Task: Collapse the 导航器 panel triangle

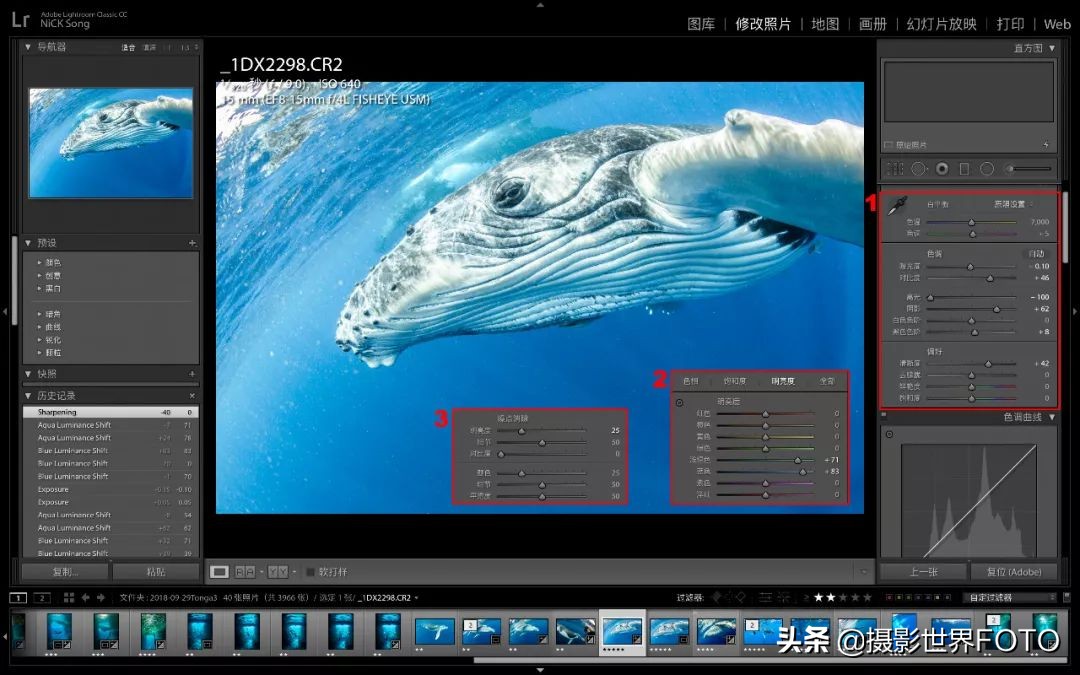Action: (28, 47)
